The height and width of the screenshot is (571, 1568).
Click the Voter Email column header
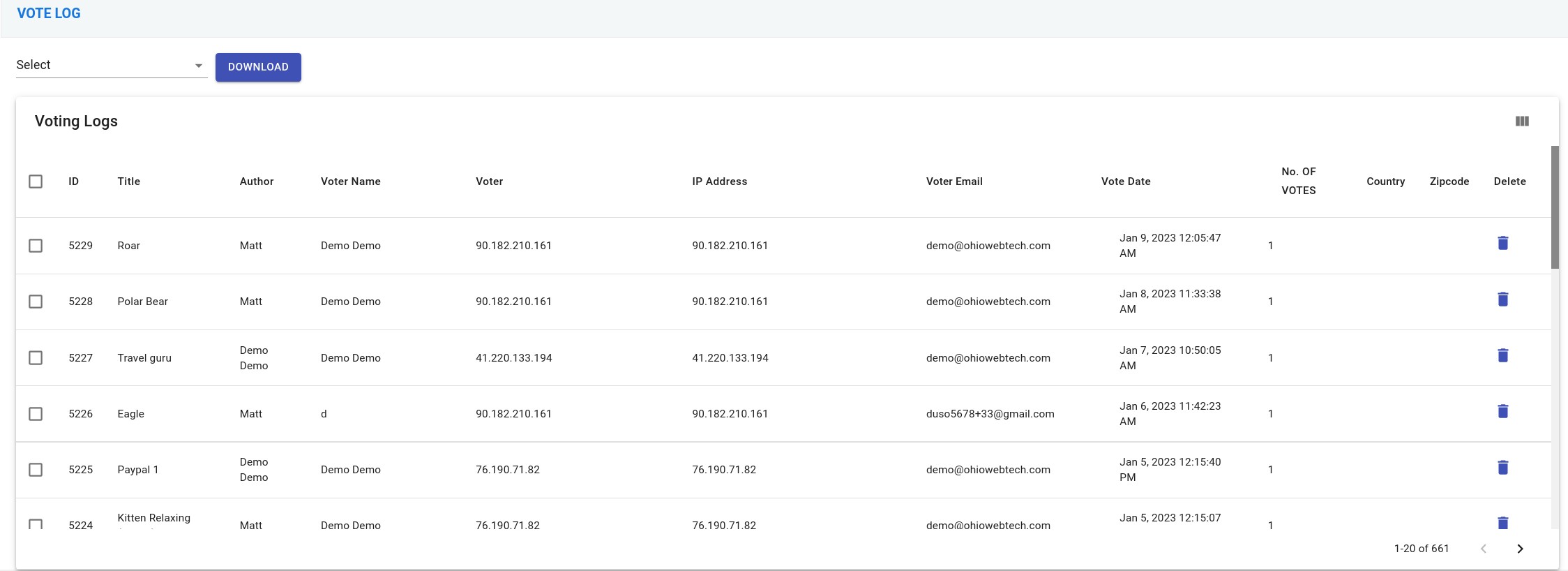click(953, 181)
